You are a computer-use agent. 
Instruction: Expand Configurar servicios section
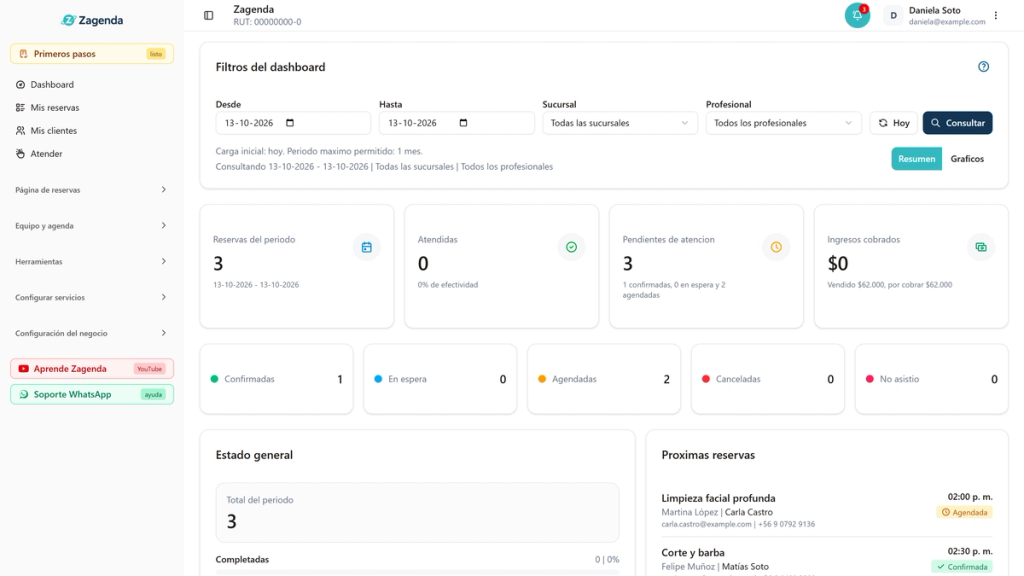(91, 298)
